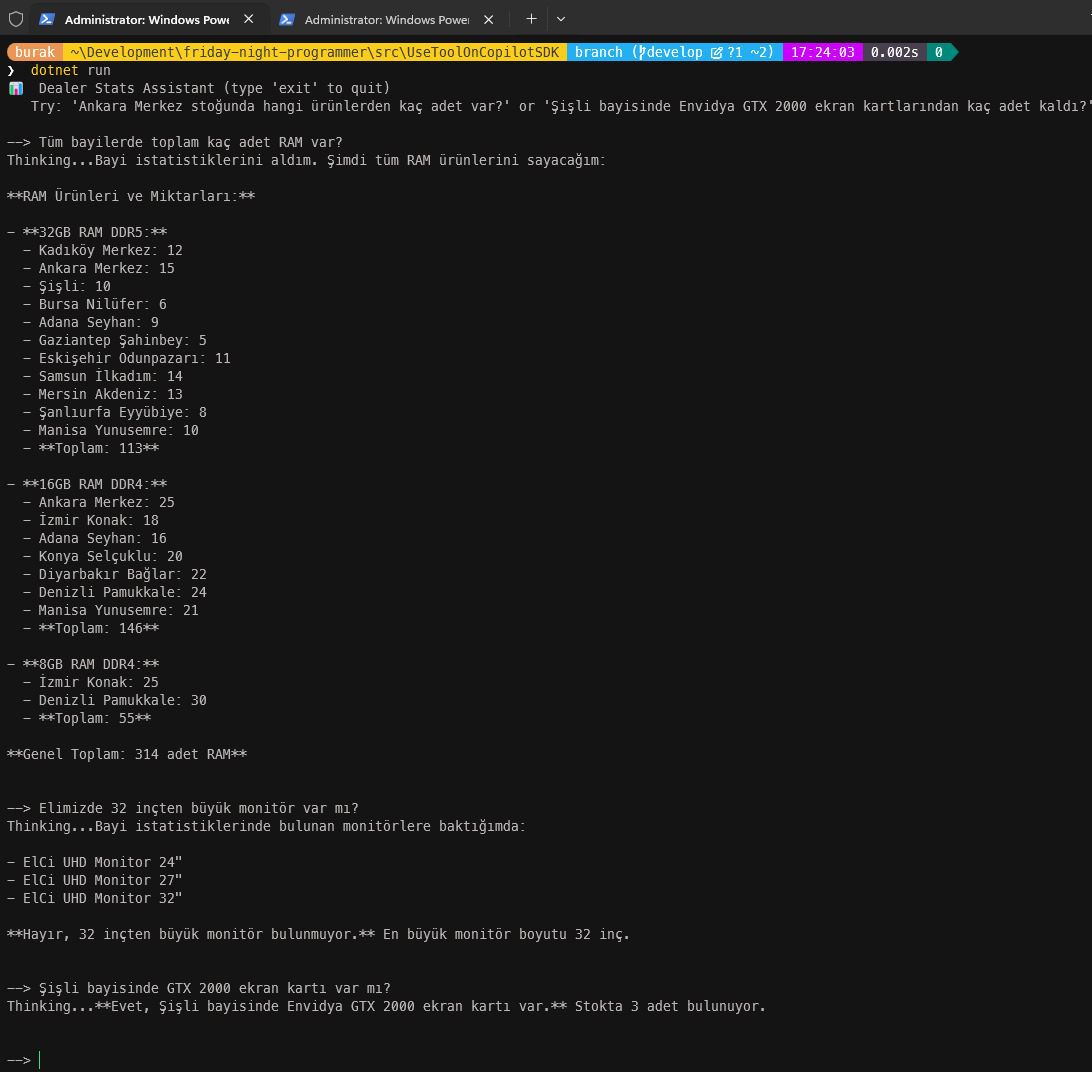Viewport: 1092px width, 1072px height.
Task: Close the first Windows PowerShell tab
Action: pyautogui.click(x=248, y=19)
